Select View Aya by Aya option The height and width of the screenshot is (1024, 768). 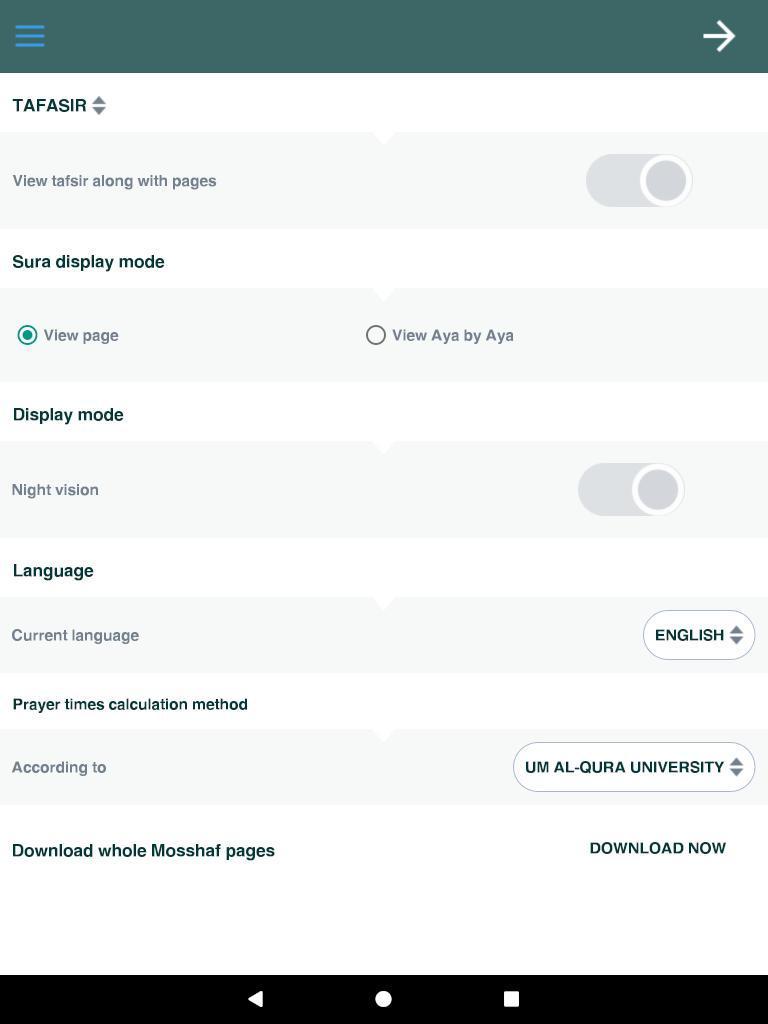coord(376,335)
